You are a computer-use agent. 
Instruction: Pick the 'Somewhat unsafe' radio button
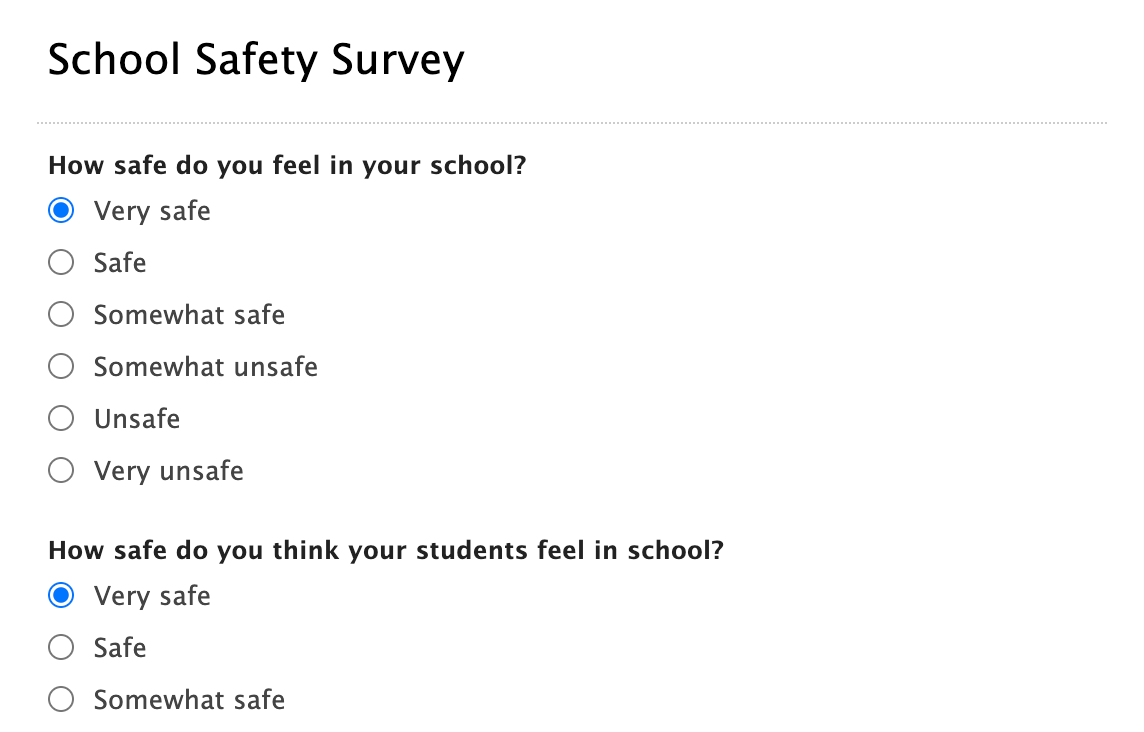point(61,367)
